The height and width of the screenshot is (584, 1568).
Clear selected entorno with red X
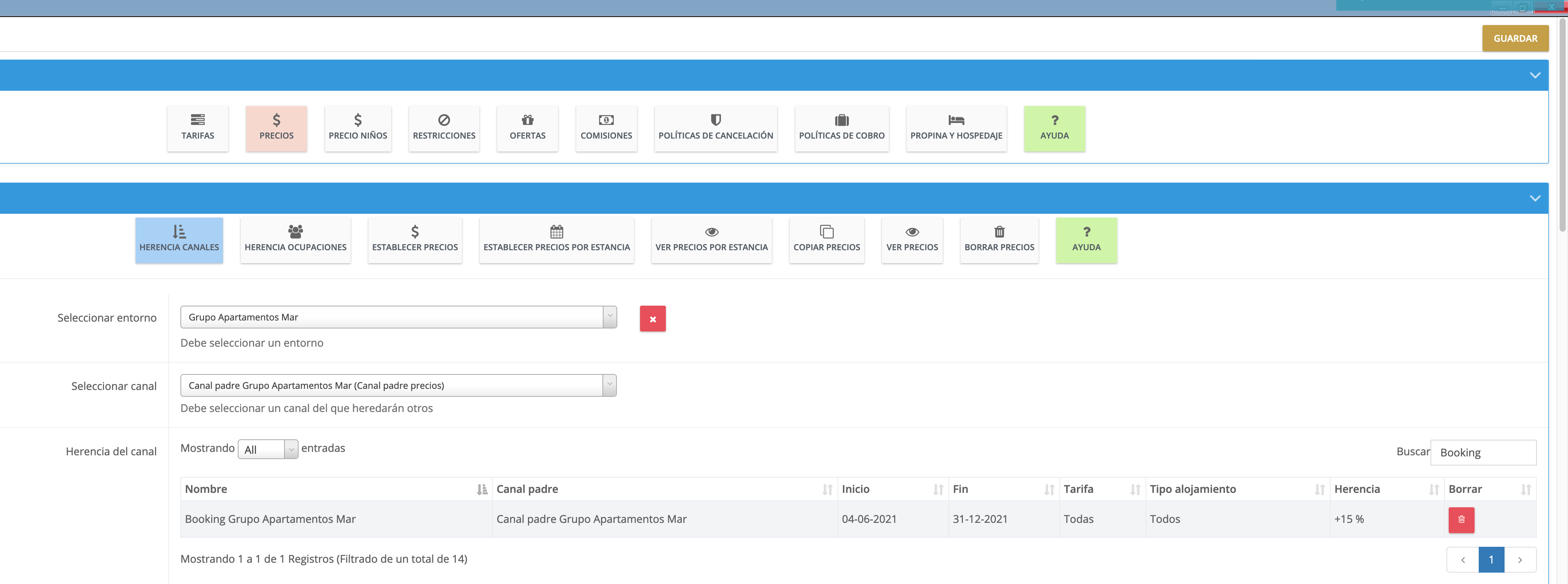(653, 319)
